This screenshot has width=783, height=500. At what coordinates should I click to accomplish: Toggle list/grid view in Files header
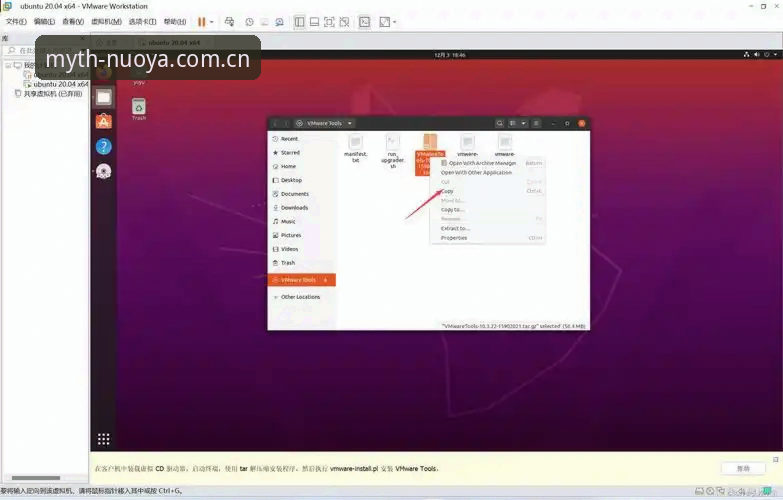click(x=512, y=123)
